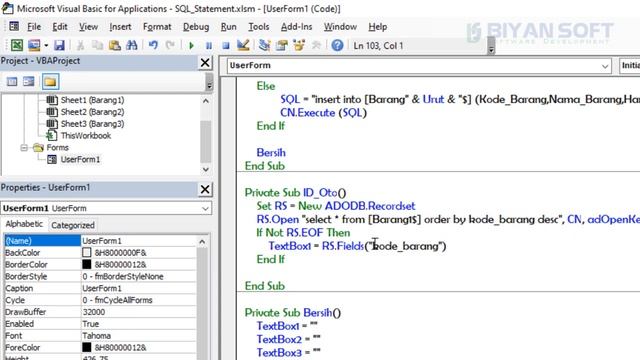Open the Debug menu
Screen dimensions: 640x360
click(196, 27)
